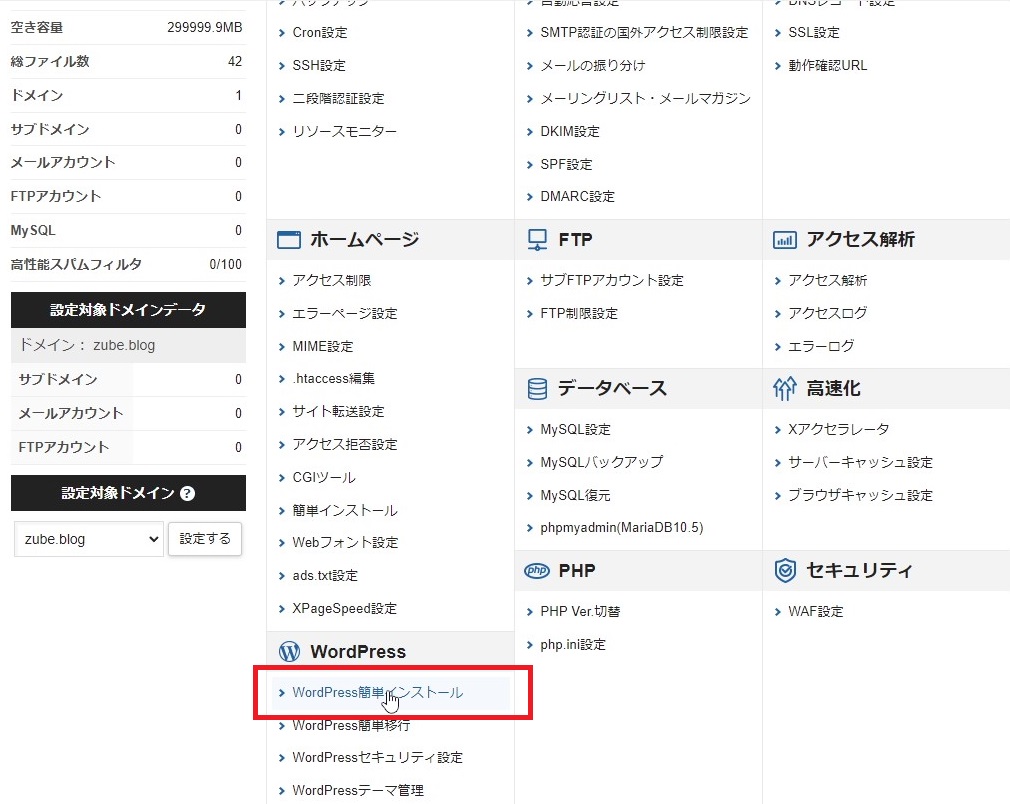Click the セキュリティ shield icon
This screenshot has width=1010, height=804.
(x=785, y=571)
